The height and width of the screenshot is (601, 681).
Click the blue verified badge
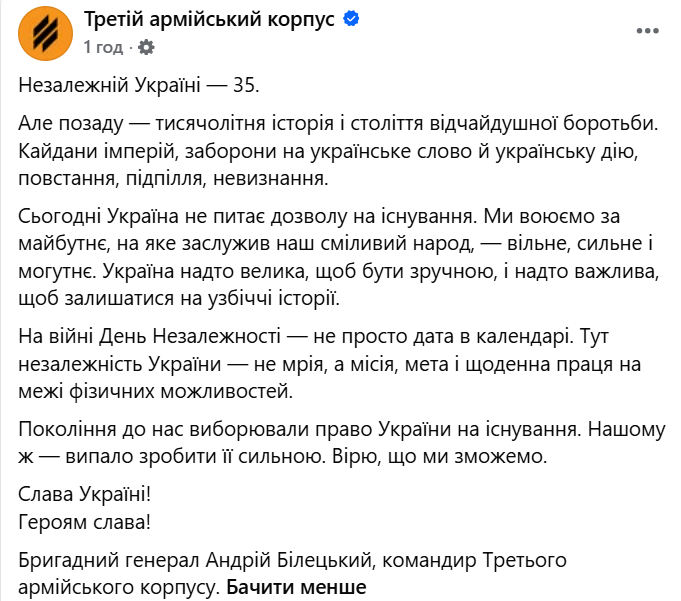point(351,19)
